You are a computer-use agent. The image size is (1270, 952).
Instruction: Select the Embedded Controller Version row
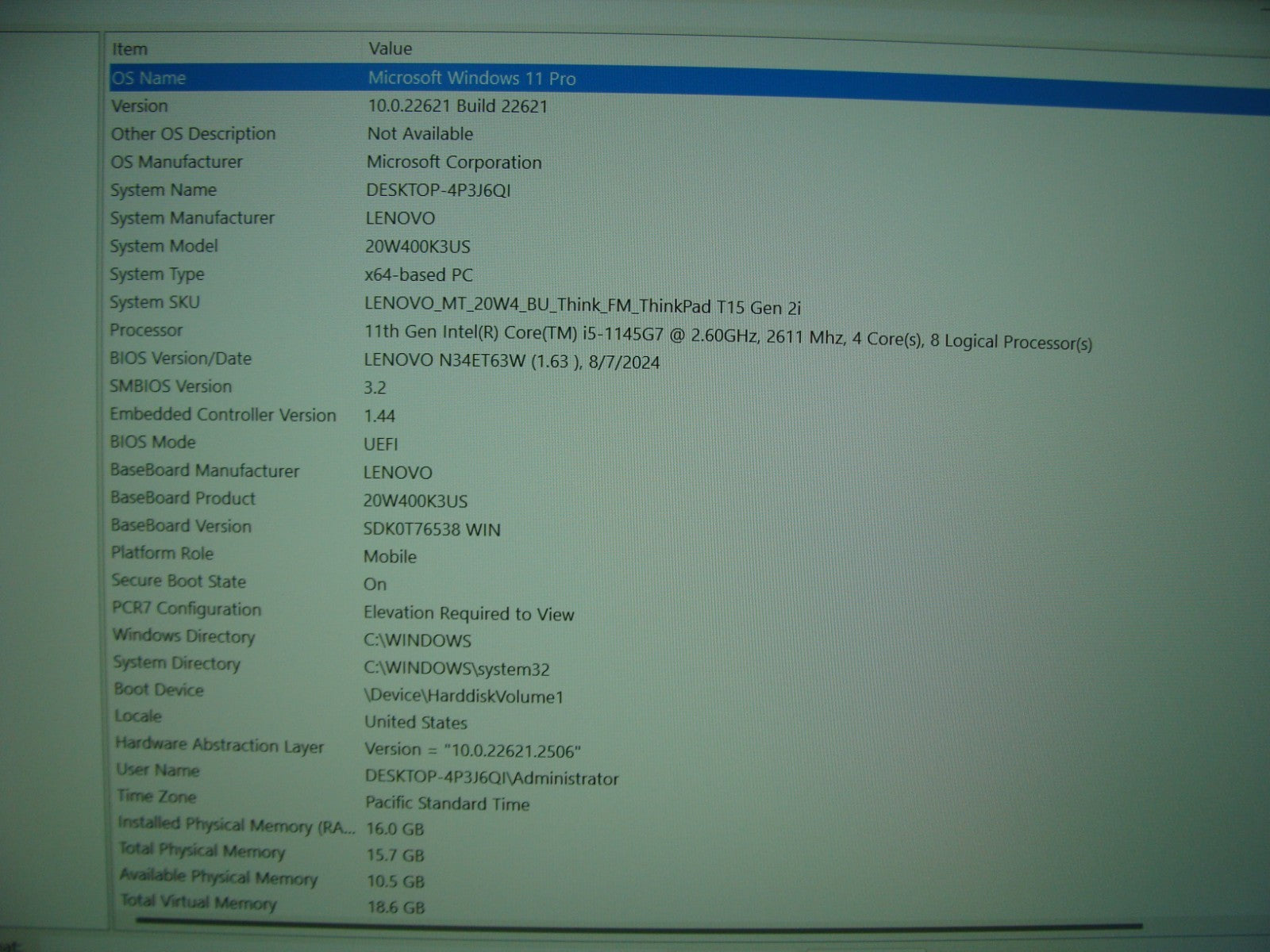pyautogui.click(x=223, y=415)
